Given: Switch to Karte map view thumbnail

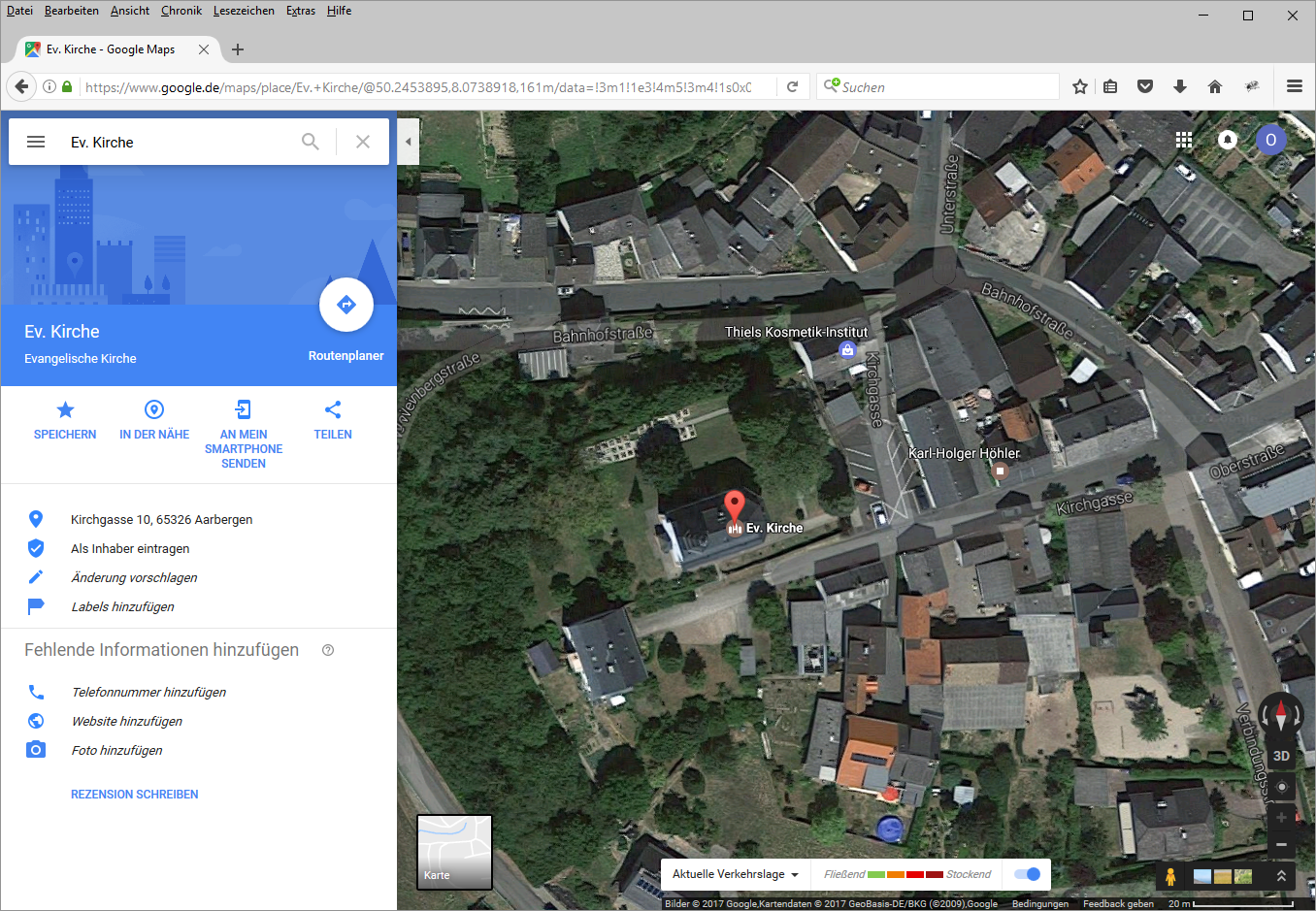Looking at the screenshot, I should click(454, 852).
